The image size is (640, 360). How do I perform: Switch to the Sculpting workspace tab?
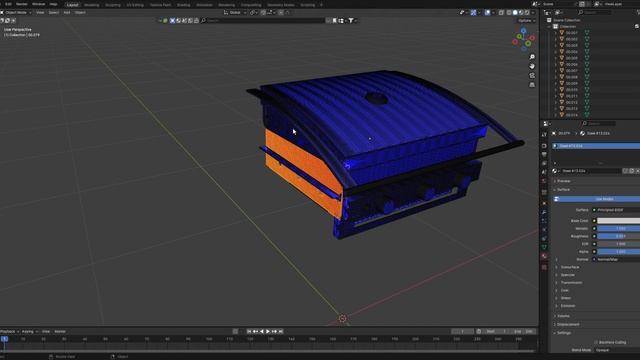tap(113, 5)
